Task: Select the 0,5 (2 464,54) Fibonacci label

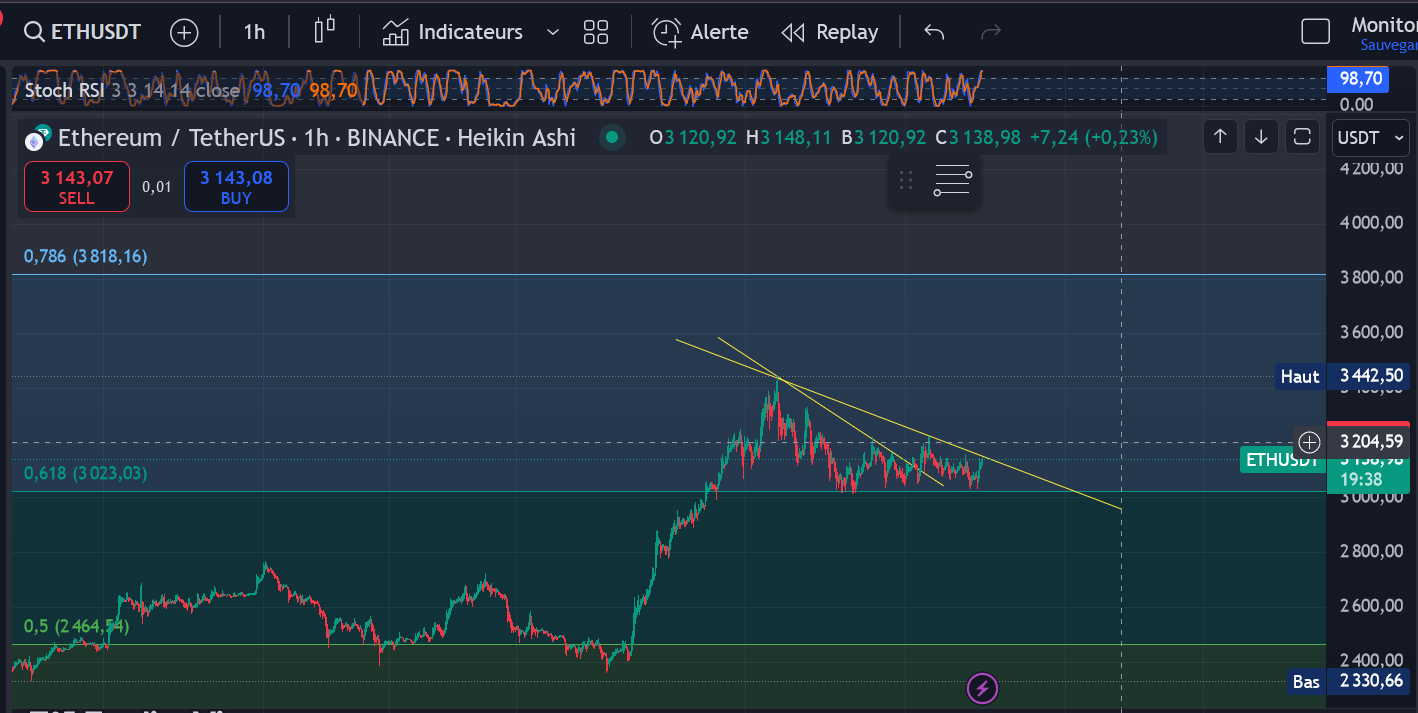Action: [x=77, y=626]
